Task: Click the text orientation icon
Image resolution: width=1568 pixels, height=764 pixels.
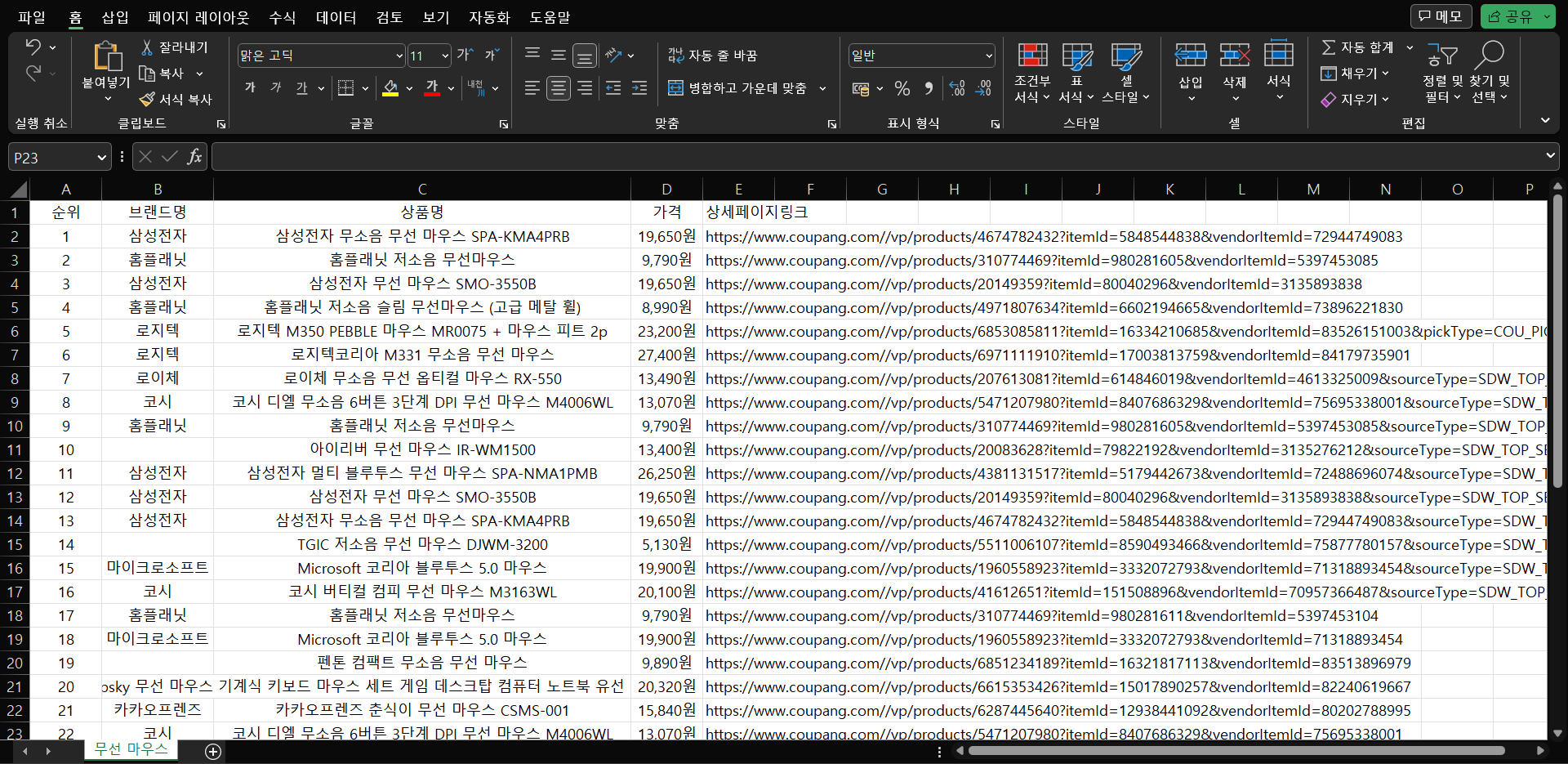Action: tap(613, 55)
